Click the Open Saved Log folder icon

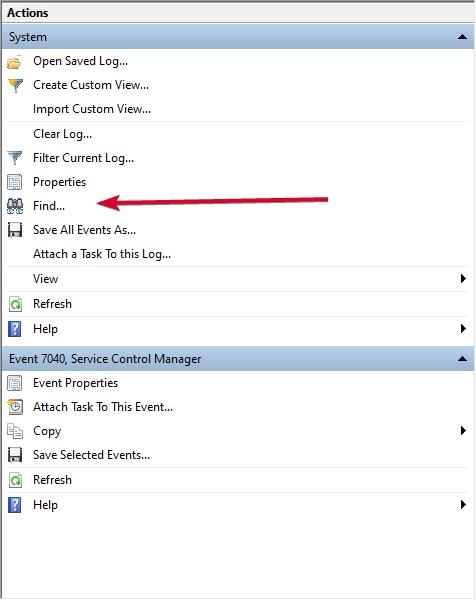[x=15, y=62]
